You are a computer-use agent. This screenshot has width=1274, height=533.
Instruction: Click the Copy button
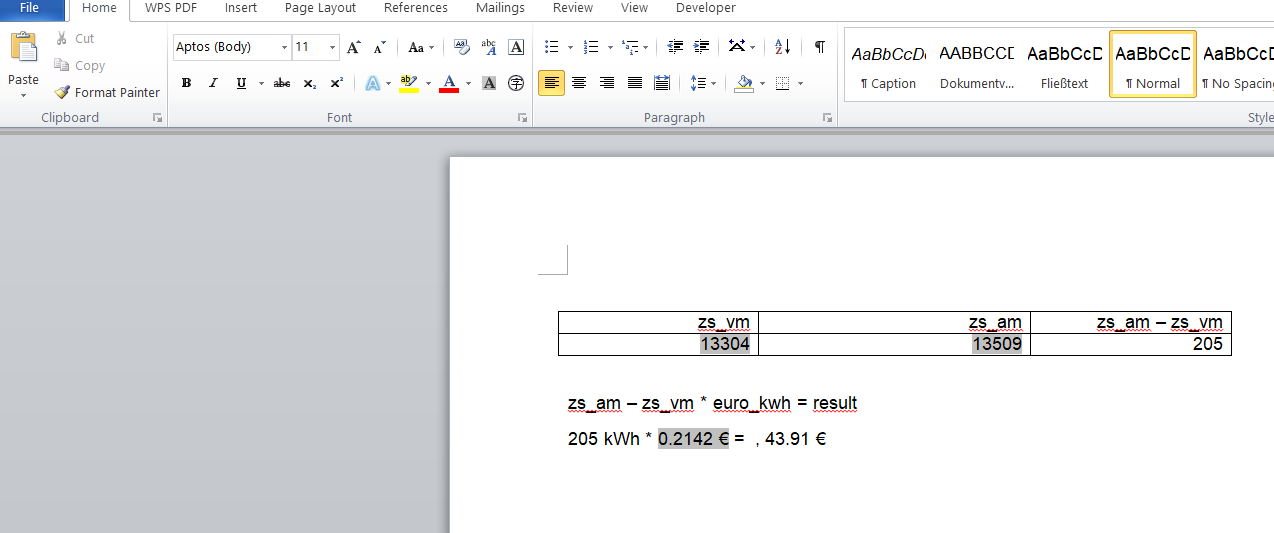coord(78,65)
